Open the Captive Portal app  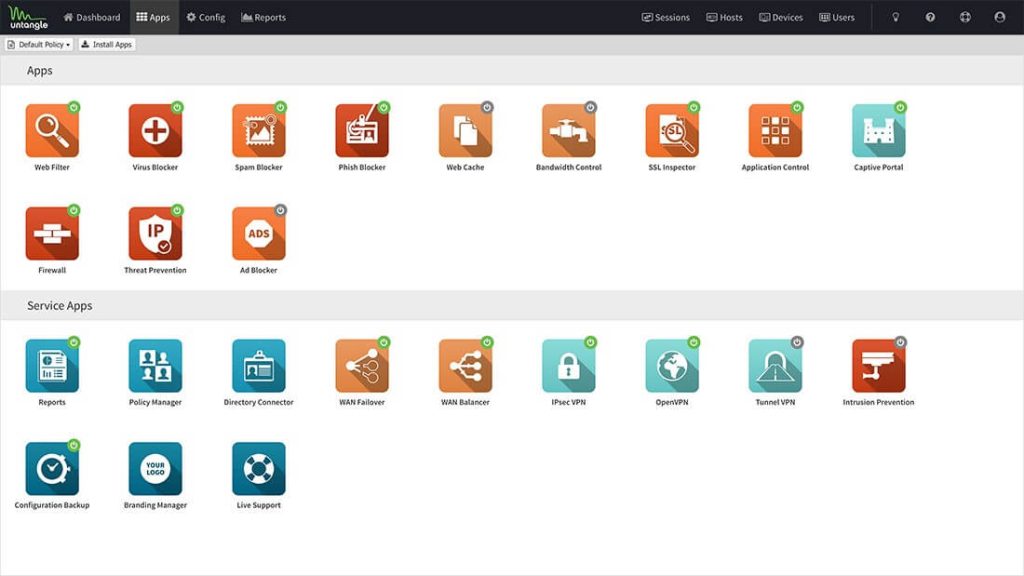pyautogui.click(x=878, y=131)
